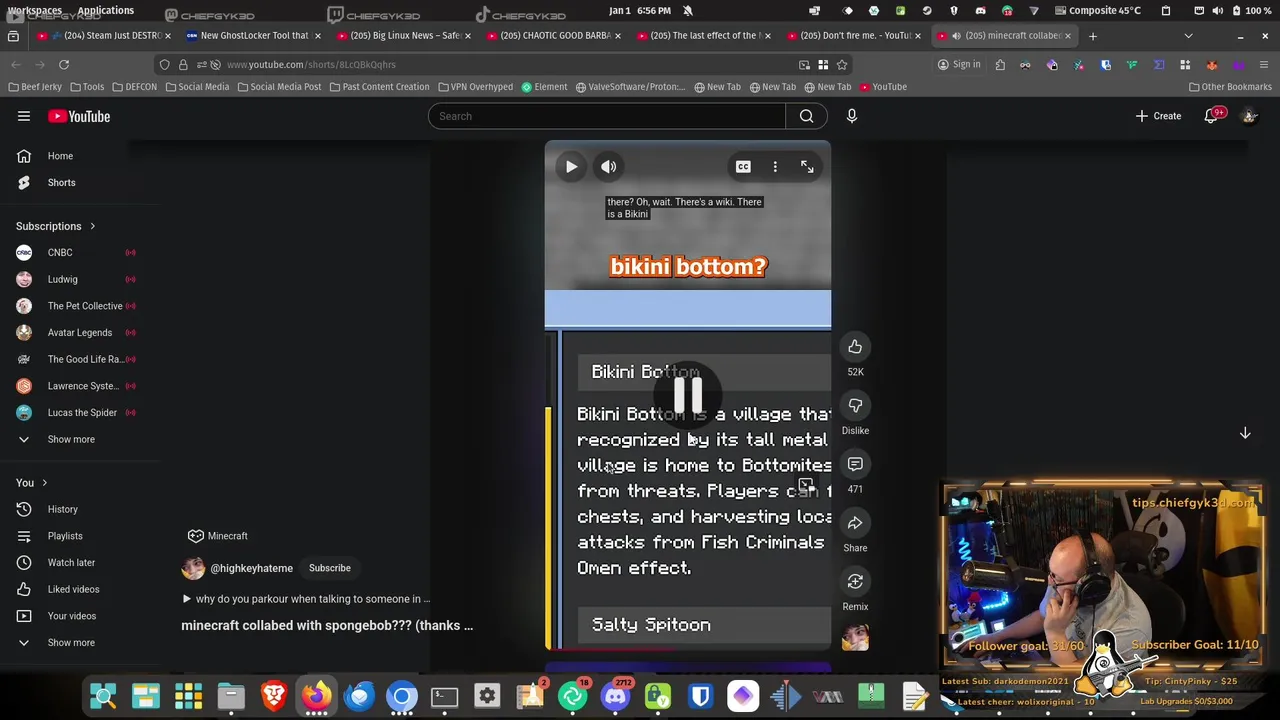Open the YouTube hamburger guide menu
The height and width of the screenshot is (720, 1280).
point(24,116)
